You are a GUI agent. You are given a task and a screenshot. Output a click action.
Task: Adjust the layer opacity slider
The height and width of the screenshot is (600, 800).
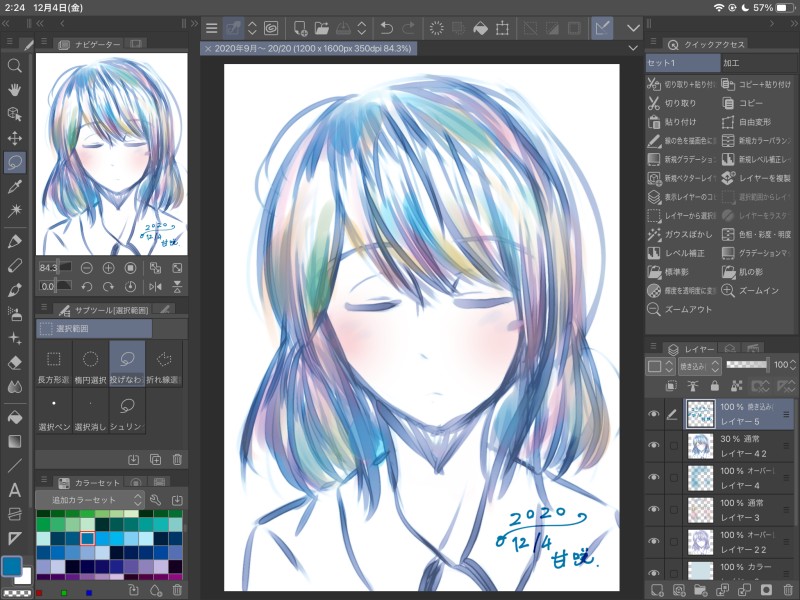pyautogui.click(x=747, y=364)
